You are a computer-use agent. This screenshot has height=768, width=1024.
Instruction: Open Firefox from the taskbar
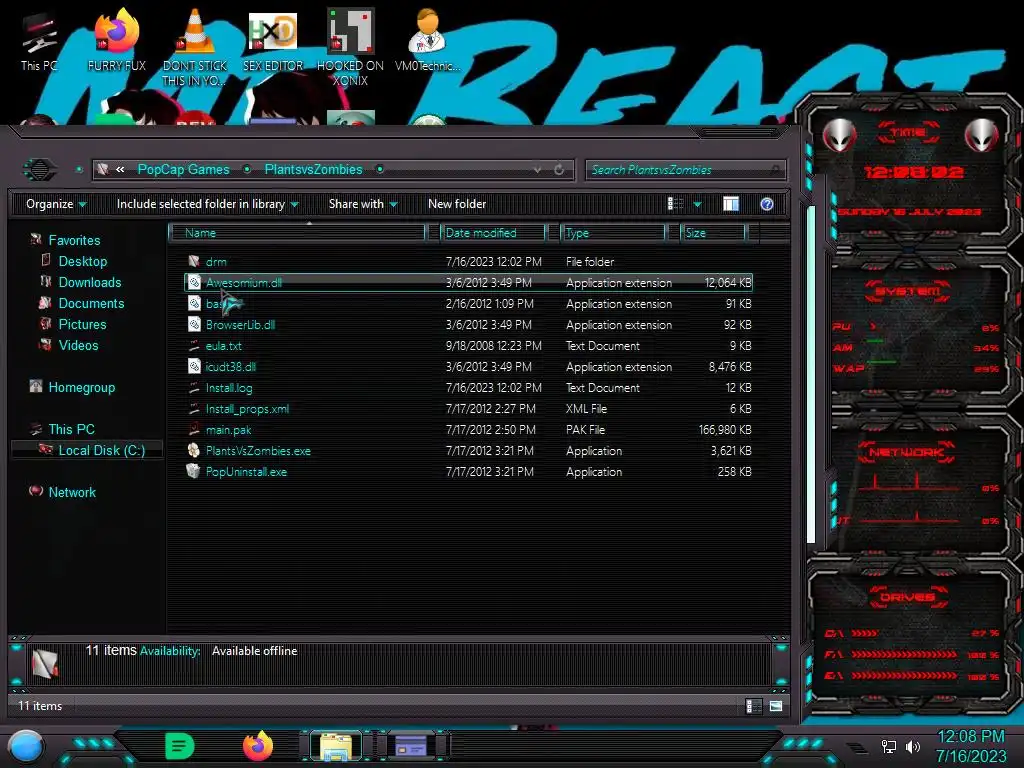click(x=258, y=746)
